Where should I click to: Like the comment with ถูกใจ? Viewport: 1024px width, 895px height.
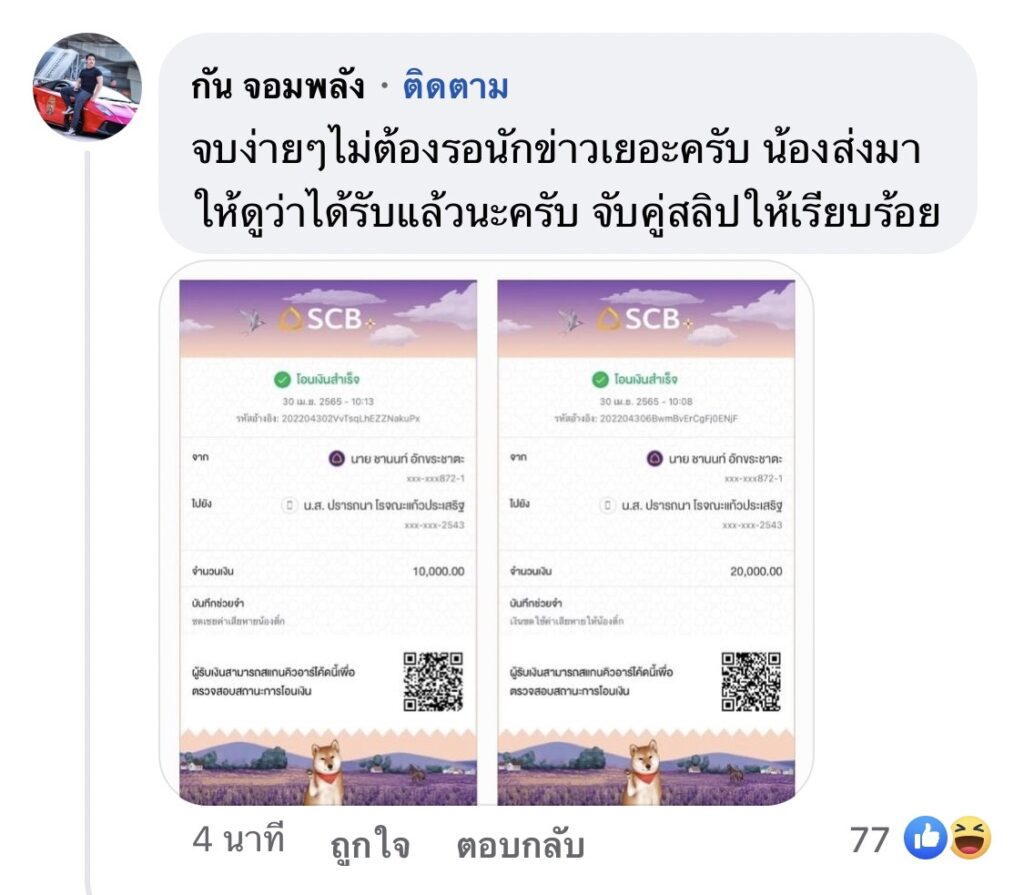point(370,843)
